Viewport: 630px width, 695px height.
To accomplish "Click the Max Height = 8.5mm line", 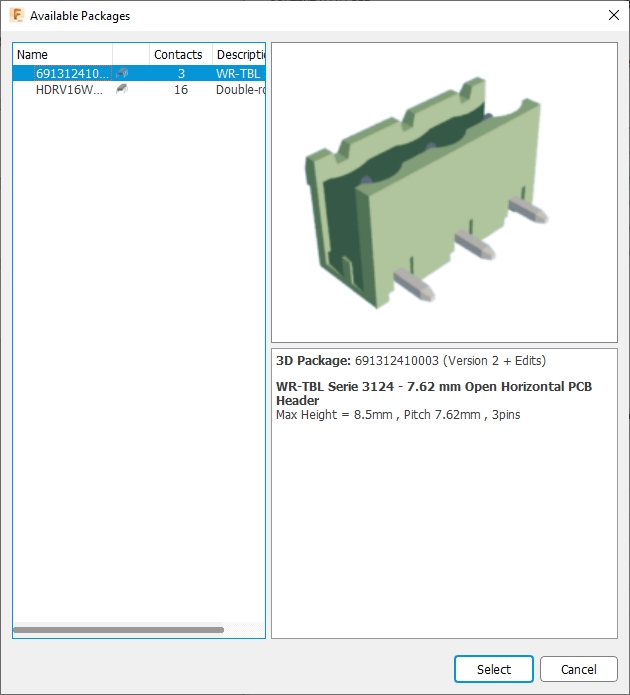I will (398, 415).
